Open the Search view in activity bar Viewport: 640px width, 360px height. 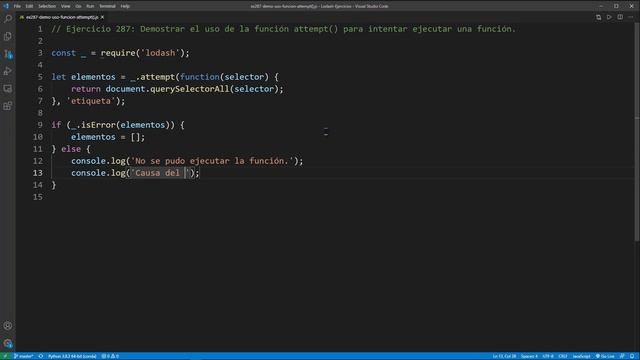(x=8, y=19)
